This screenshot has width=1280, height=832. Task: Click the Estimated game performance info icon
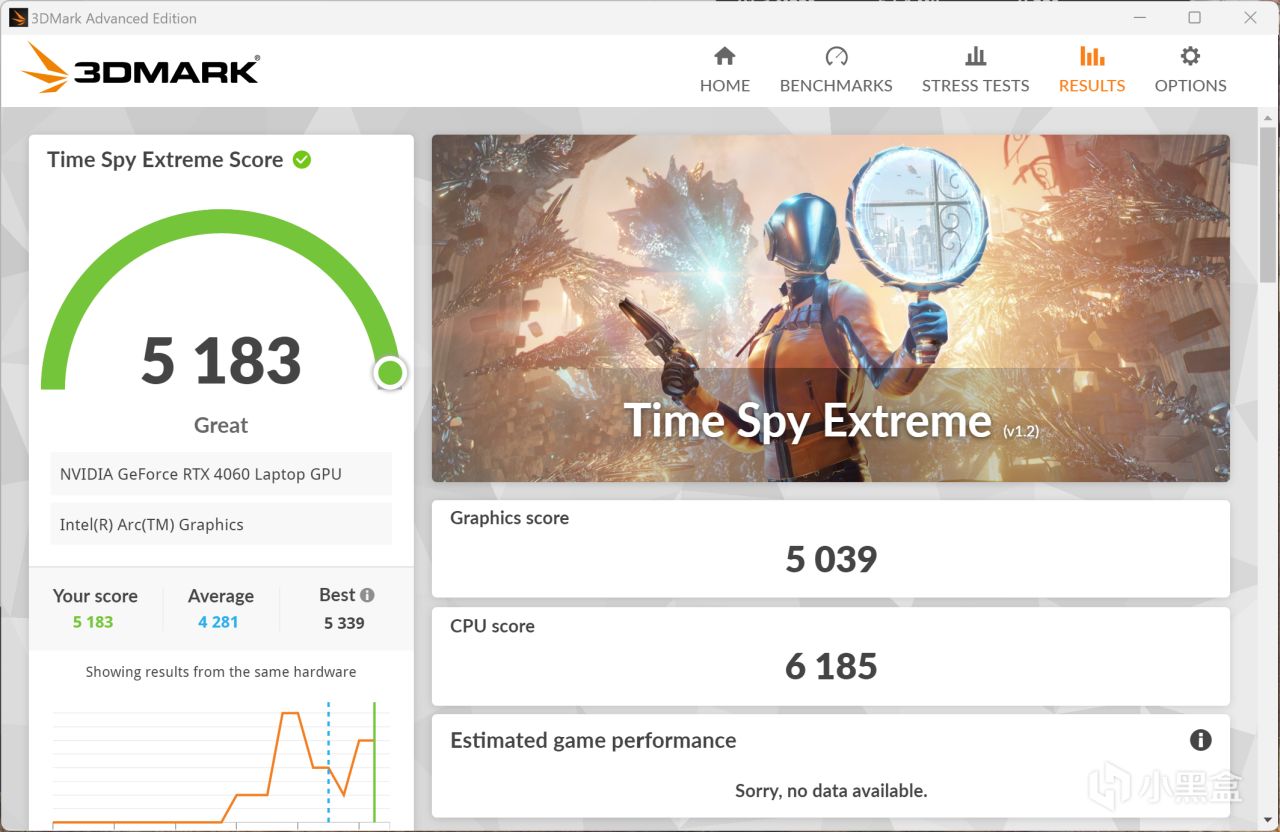coord(1201,740)
